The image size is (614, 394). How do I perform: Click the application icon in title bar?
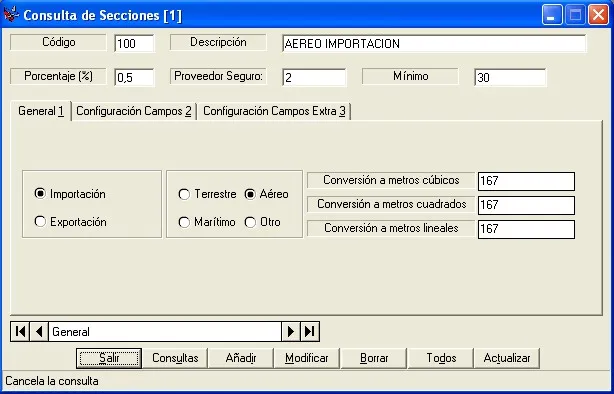(11, 14)
